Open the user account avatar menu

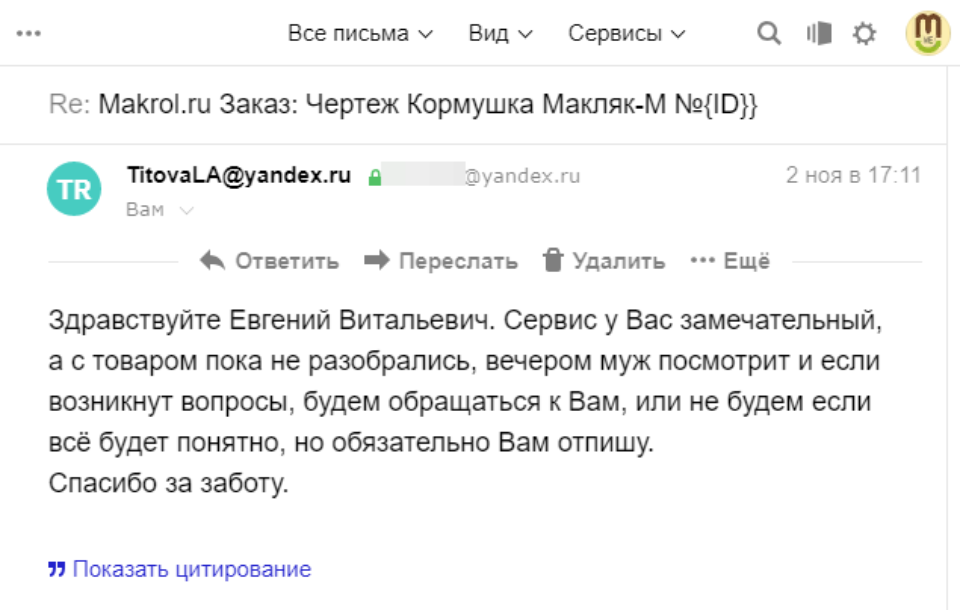pyautogui.click(x=927, y=33)
